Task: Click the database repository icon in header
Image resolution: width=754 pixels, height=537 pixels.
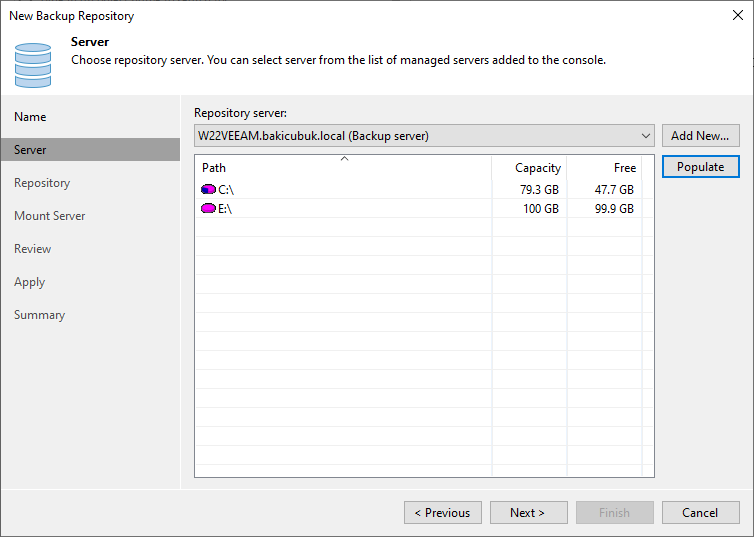Action: [x=33, y=64]
